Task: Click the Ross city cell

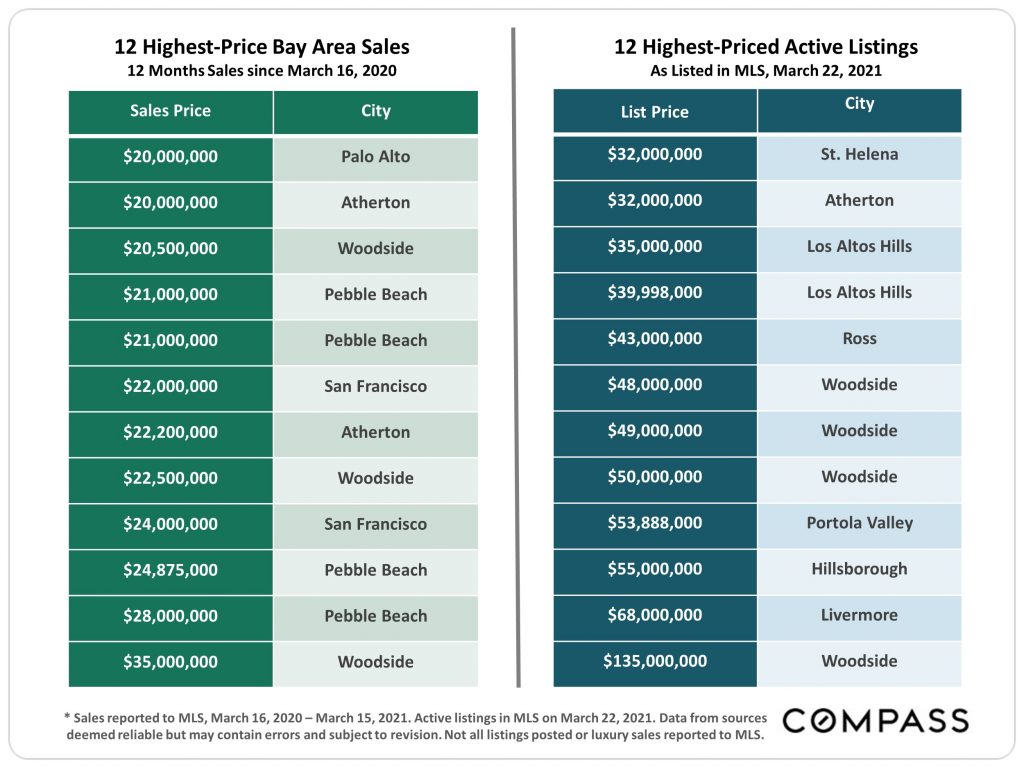Action: click(x=859, y=342)
